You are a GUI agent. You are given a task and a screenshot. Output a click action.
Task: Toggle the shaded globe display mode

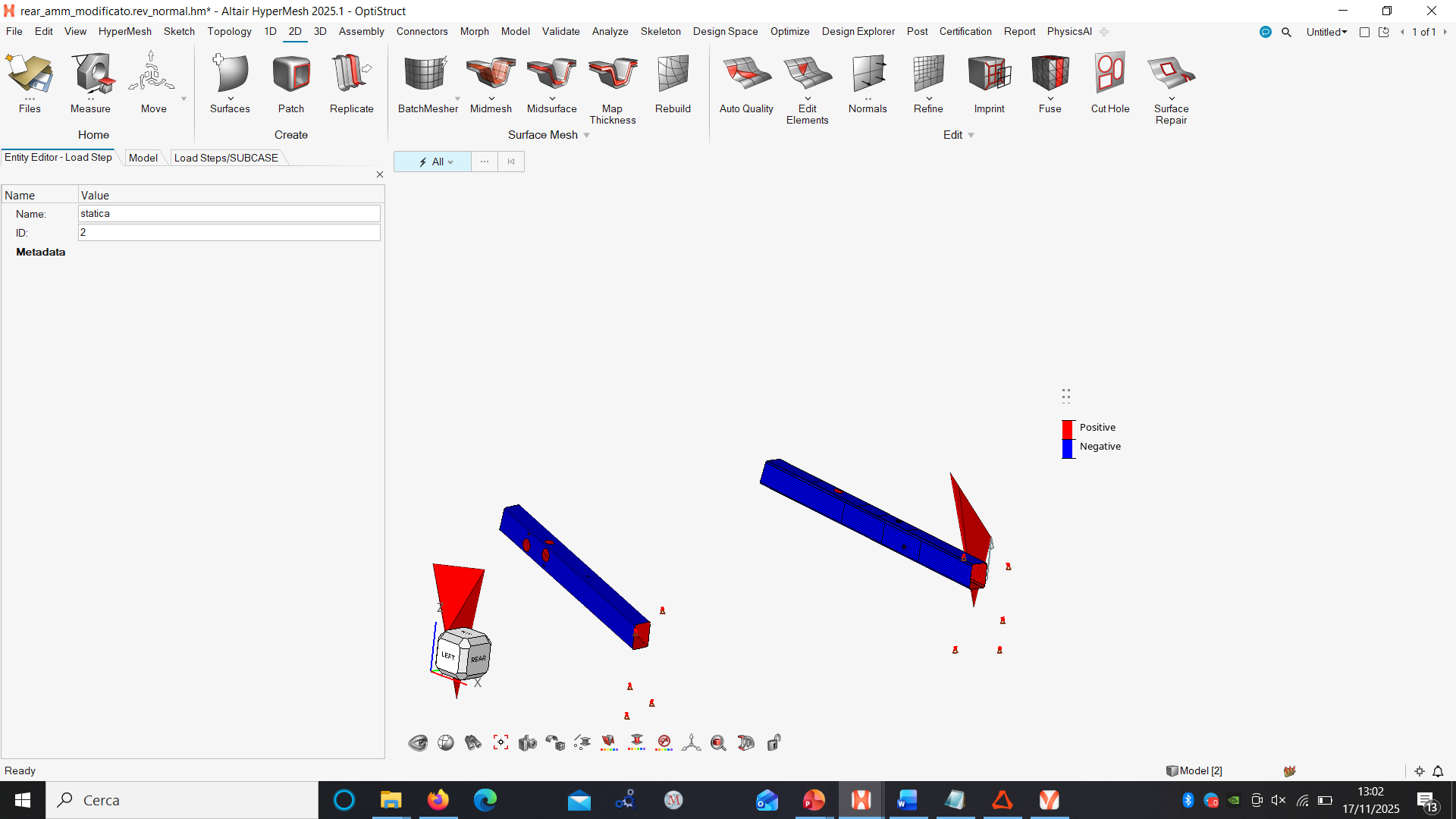446,743
